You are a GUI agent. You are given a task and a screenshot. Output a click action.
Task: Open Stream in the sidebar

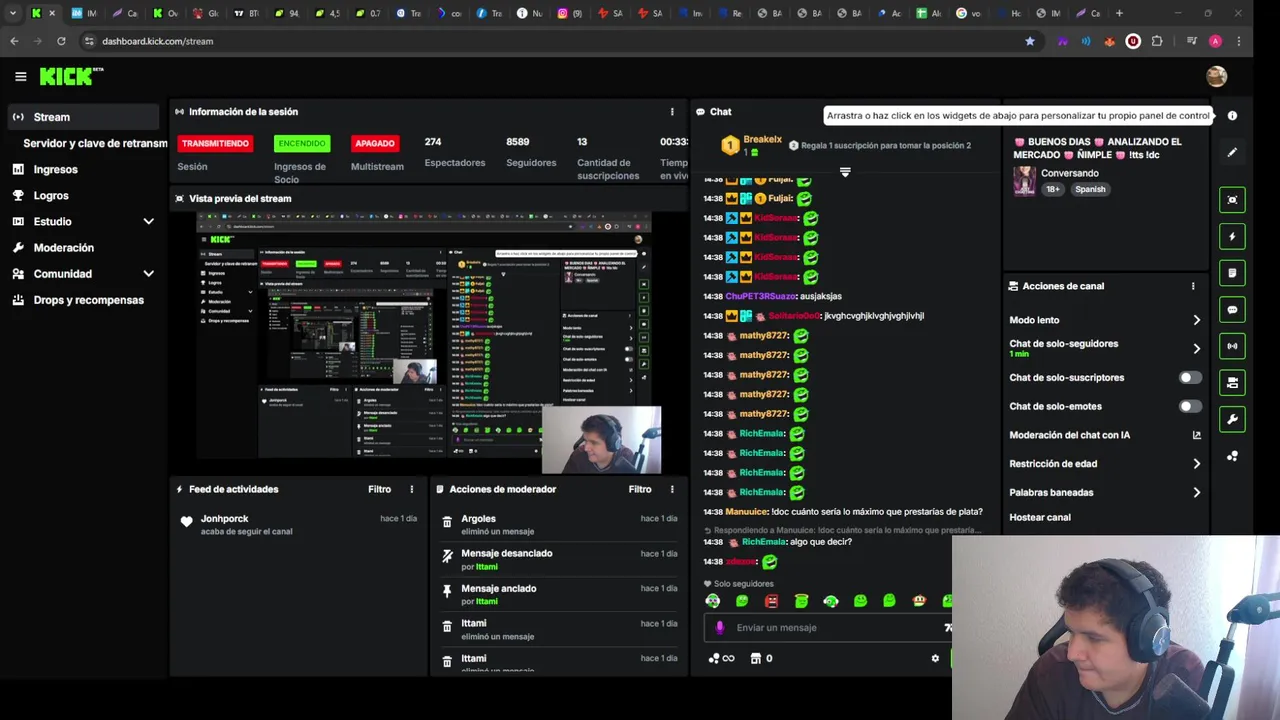pyautogui.click(x=83, y=117)
